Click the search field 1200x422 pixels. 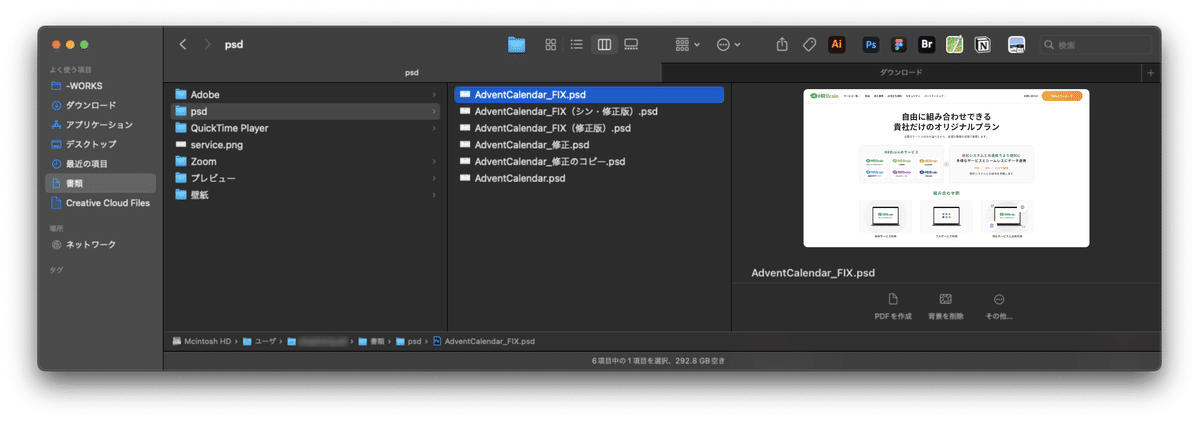click(1094, 44)
